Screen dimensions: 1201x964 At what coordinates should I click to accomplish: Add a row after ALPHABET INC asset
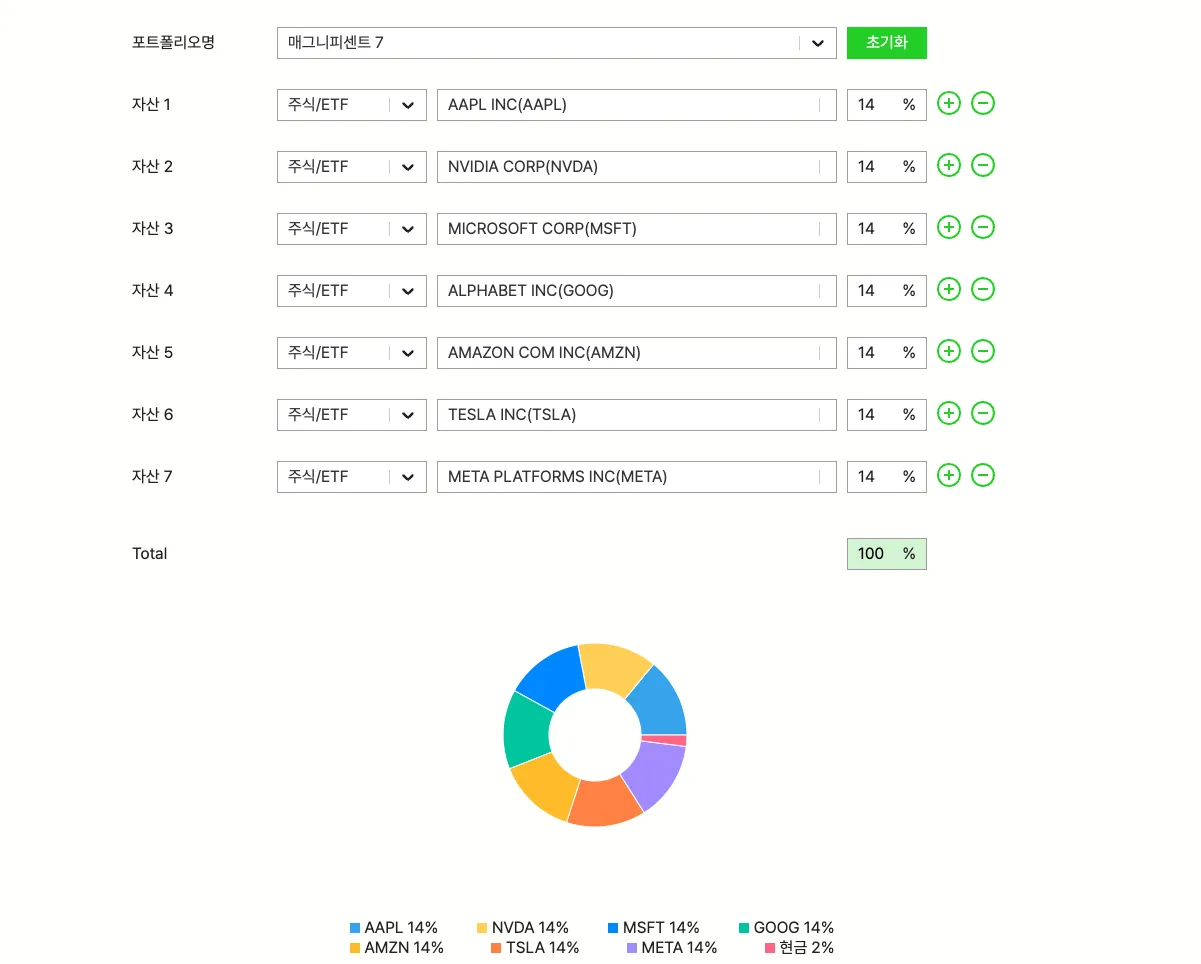(x=948, y=289)
